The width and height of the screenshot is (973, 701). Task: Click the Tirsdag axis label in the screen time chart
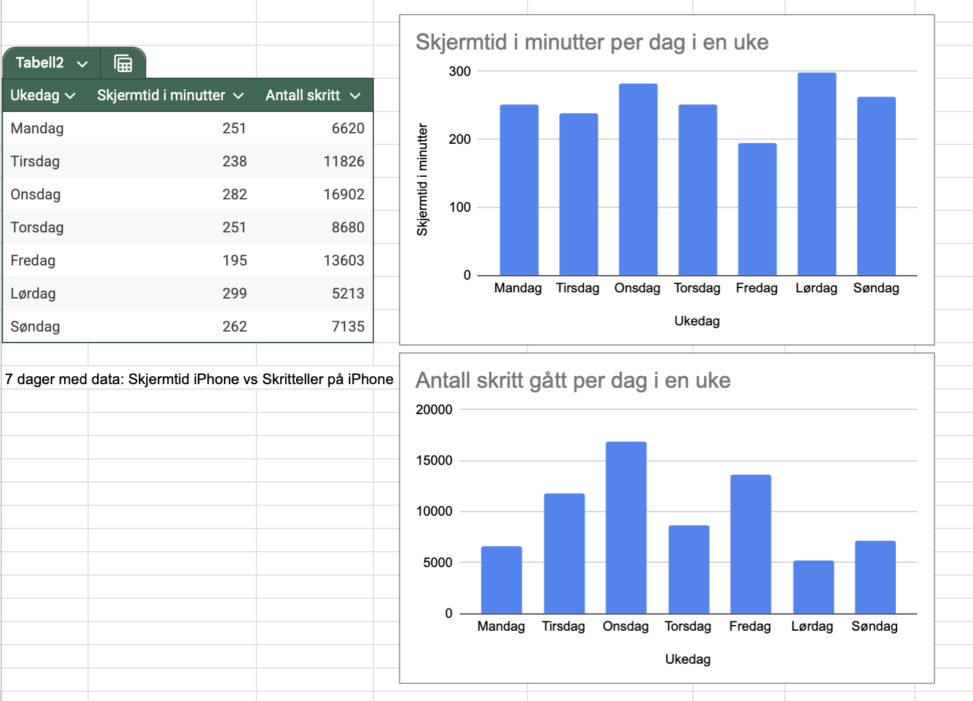tap(578, 288)
